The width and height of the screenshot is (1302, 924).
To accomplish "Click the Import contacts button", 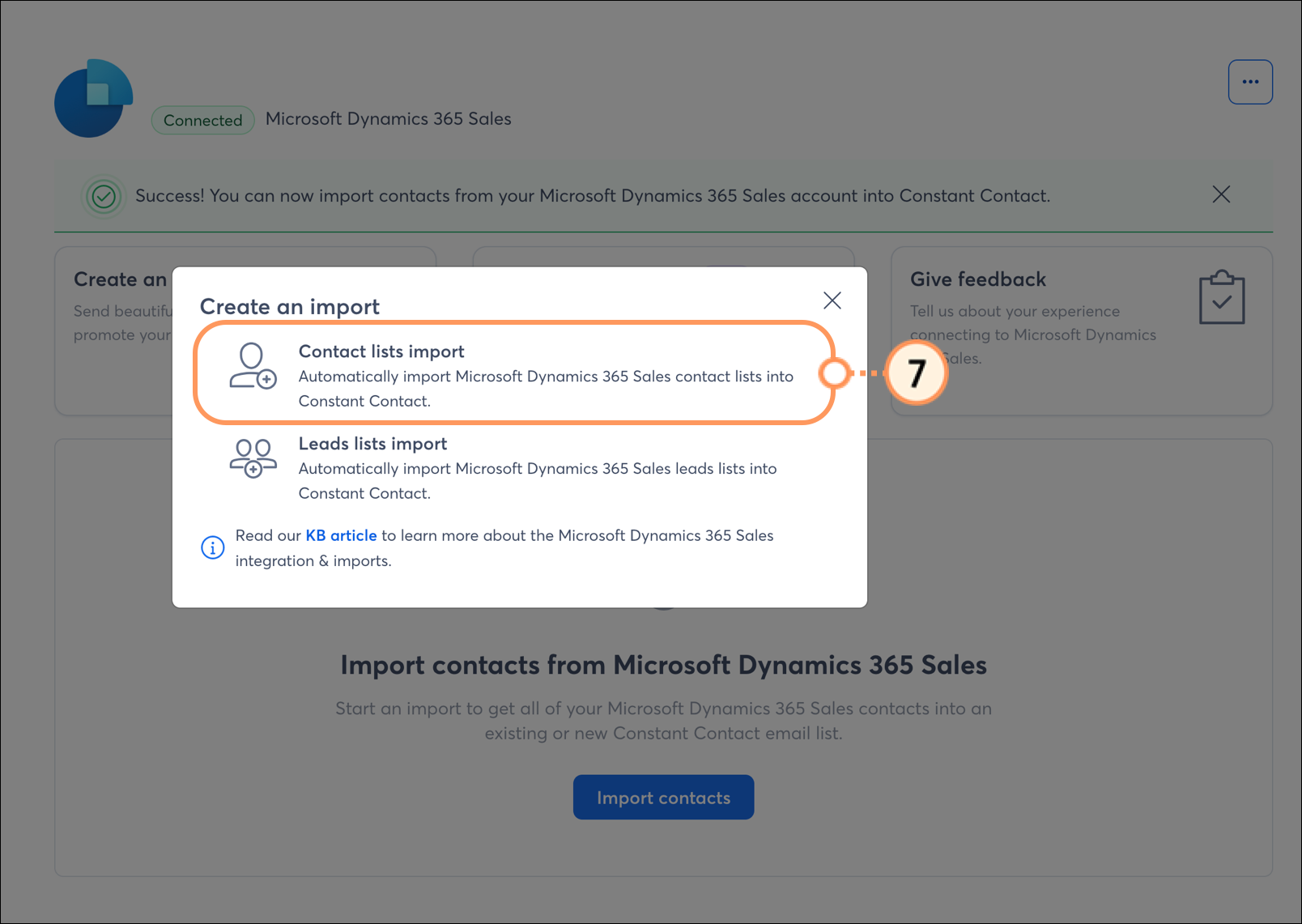I will tap(663, 798).
